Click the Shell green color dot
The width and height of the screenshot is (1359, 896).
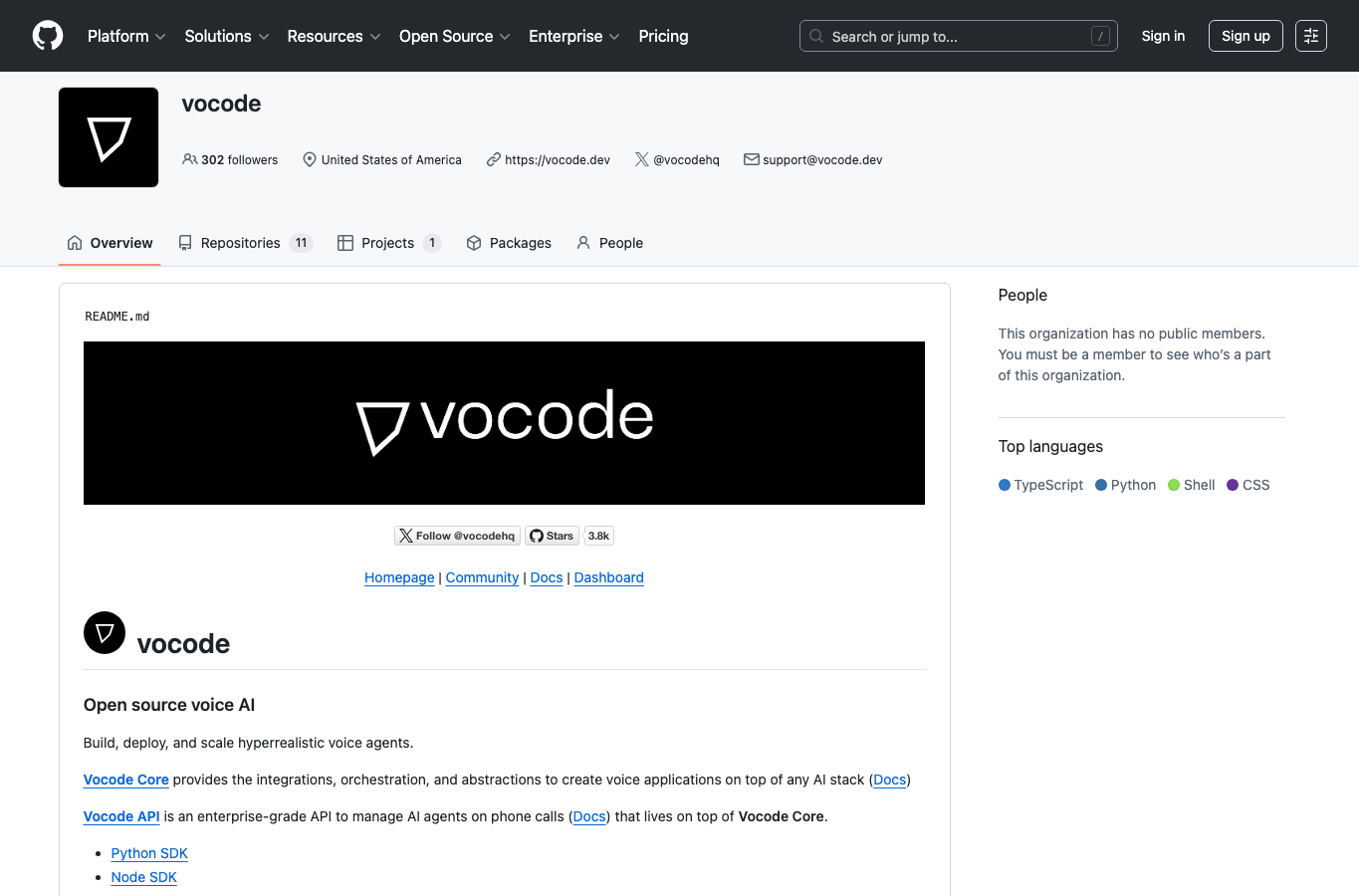pyautogui.click(x=1174, y=485)
